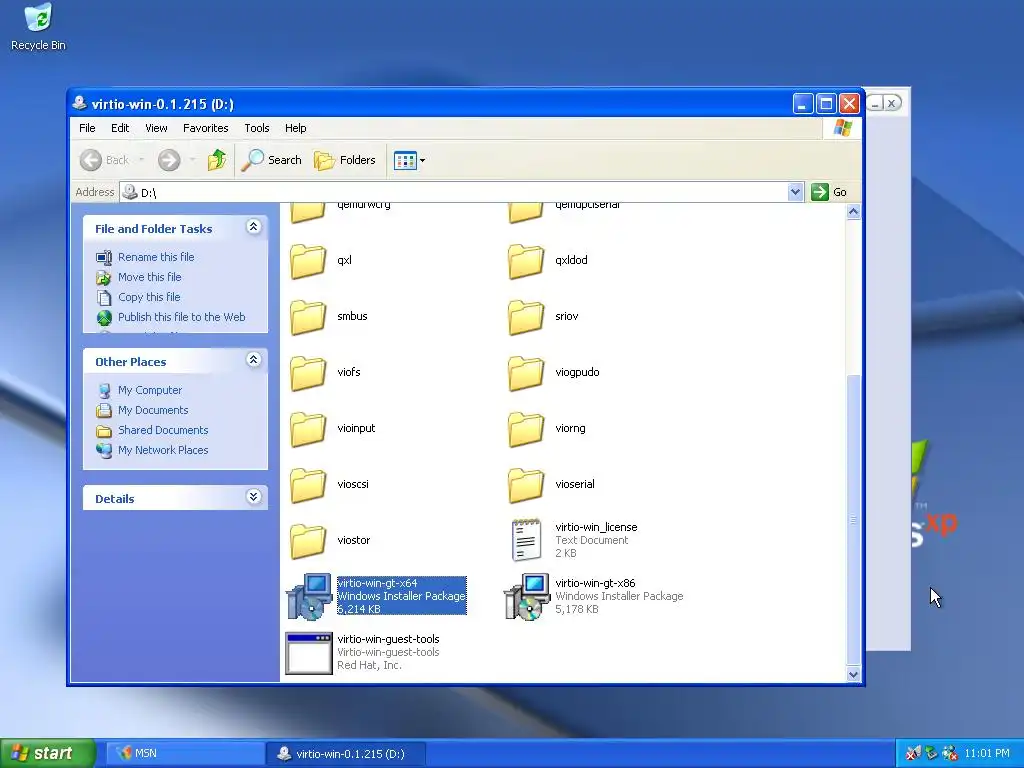The width and height of the screenshot is (1024, 768).
Task: Switch to the MSN taskbar button
Action: tap(184, 753)
